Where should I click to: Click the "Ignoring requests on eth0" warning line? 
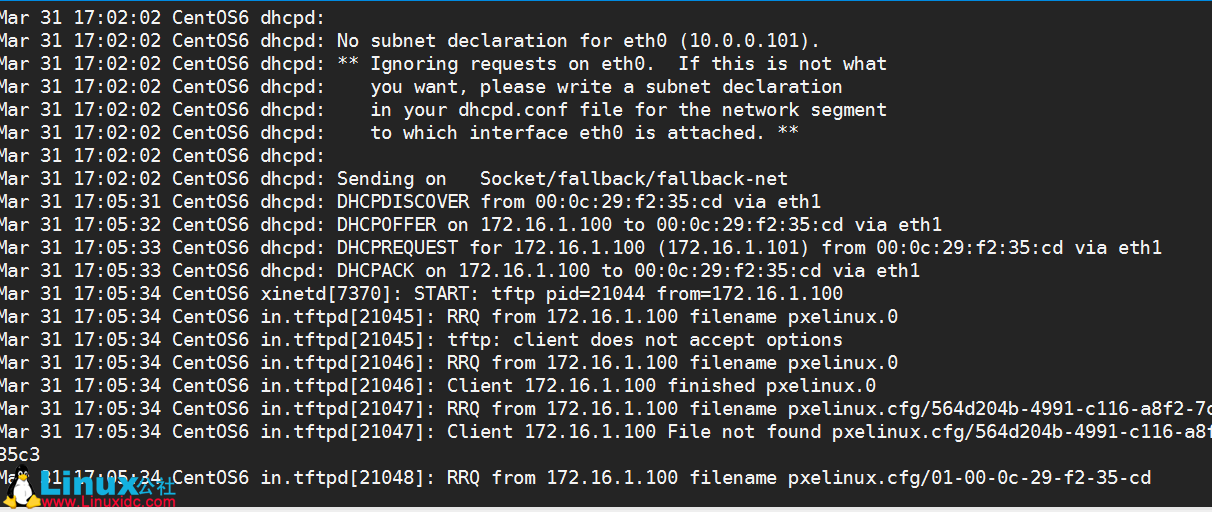(x=613, y=64)
